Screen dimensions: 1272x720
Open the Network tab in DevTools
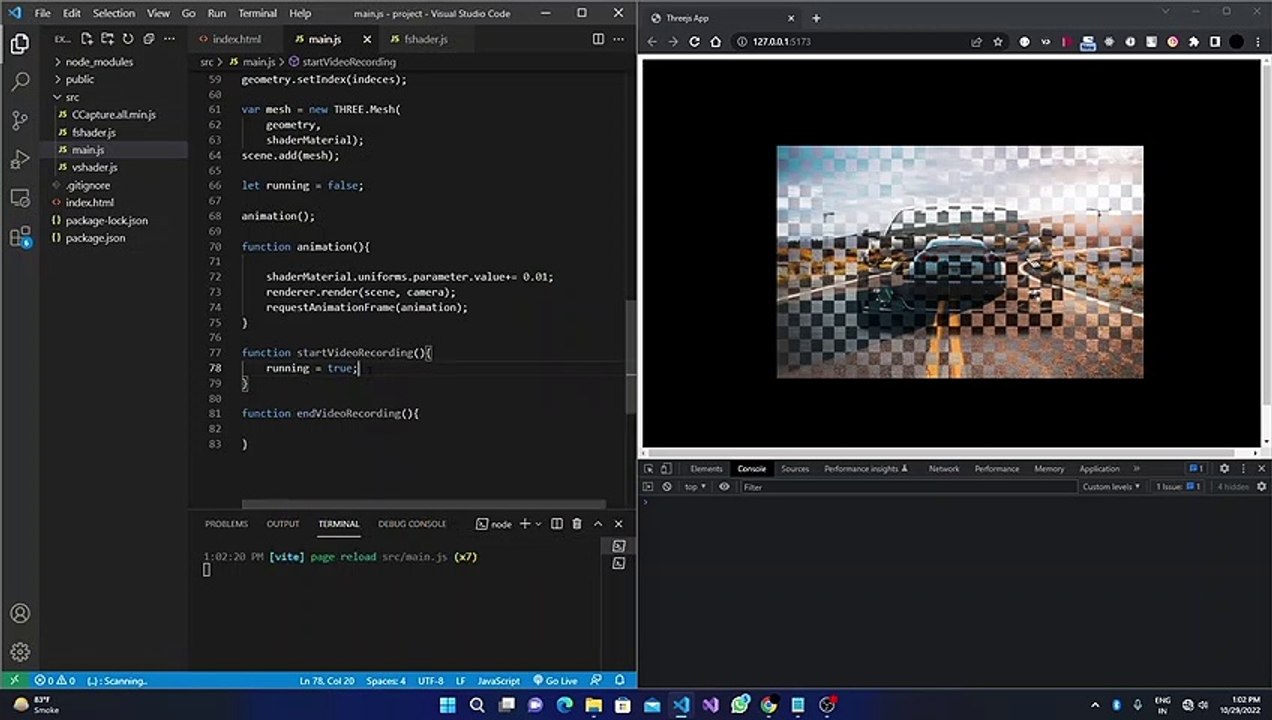point(943,468)
